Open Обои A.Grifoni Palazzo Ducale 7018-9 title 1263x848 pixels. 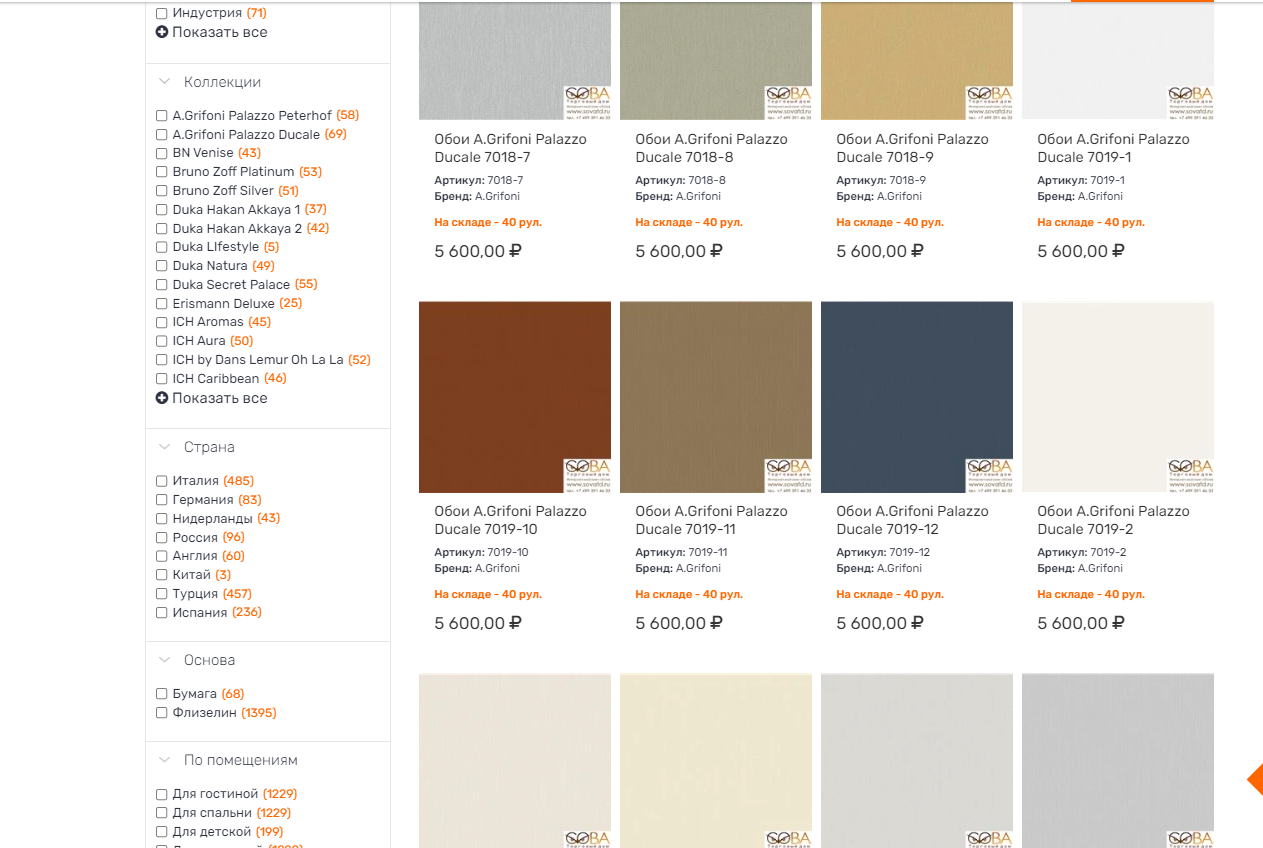click(x=912, y=148)
